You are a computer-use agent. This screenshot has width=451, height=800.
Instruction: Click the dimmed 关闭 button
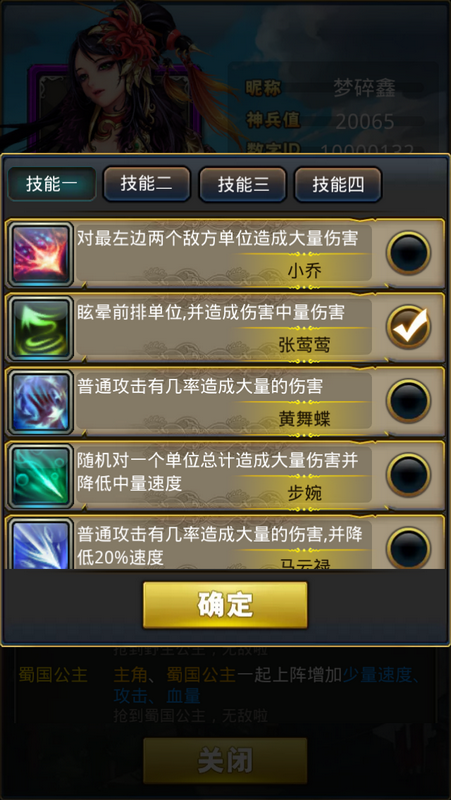click(225, 761)
